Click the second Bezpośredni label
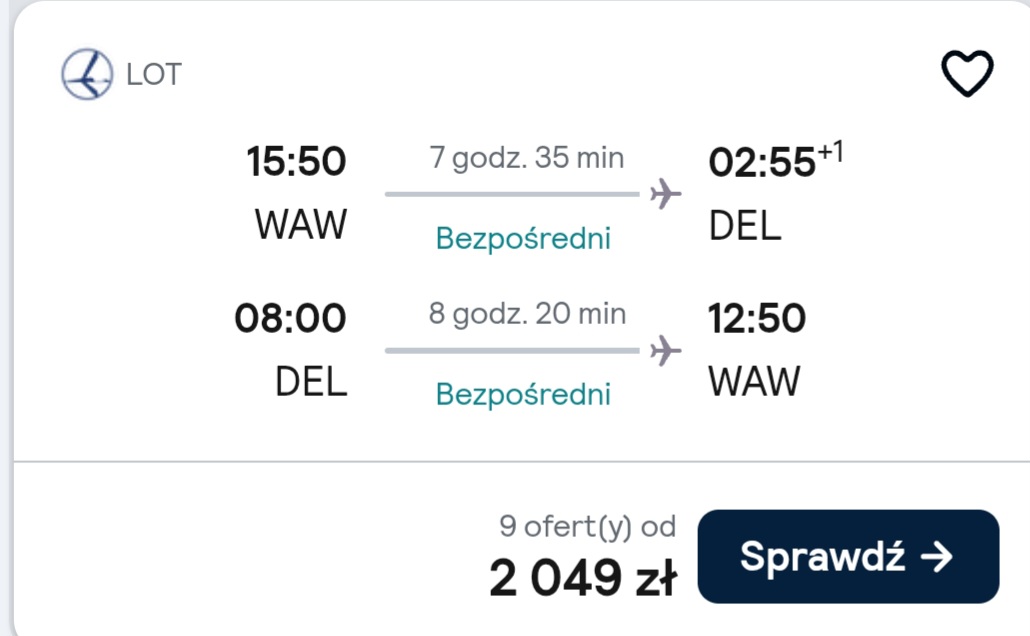1030x636 pixels. tap(523, 395)
